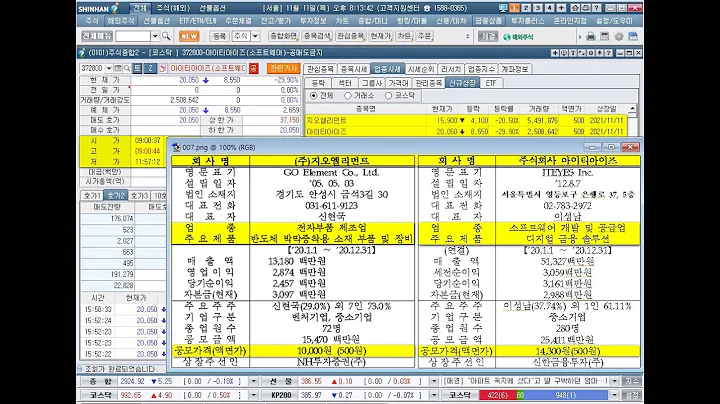The image size is (720, 404).
Task: Open the 차트 menu in menu bar
Action: click(342, 21)
